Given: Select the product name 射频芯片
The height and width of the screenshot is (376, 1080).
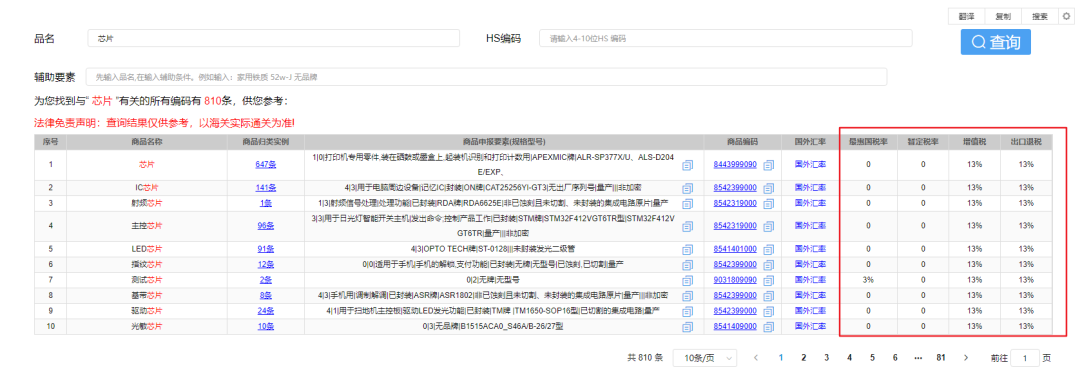Looking at the screenshot, I should (x=147, y=202).
